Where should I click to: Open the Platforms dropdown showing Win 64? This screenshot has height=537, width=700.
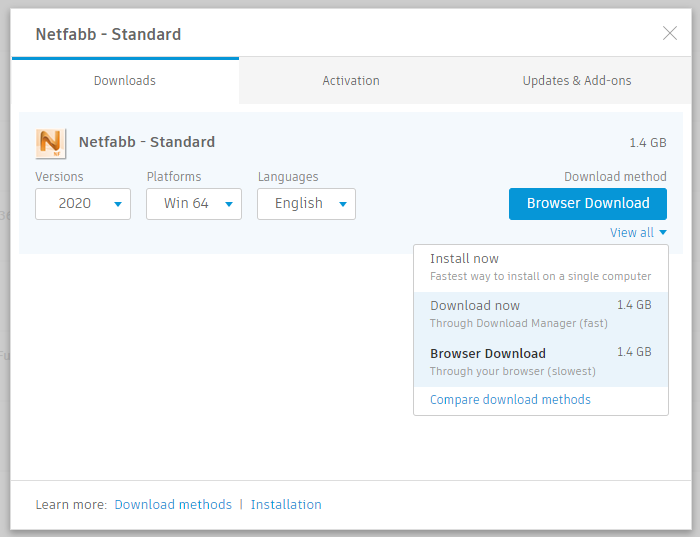pos(194,204)
